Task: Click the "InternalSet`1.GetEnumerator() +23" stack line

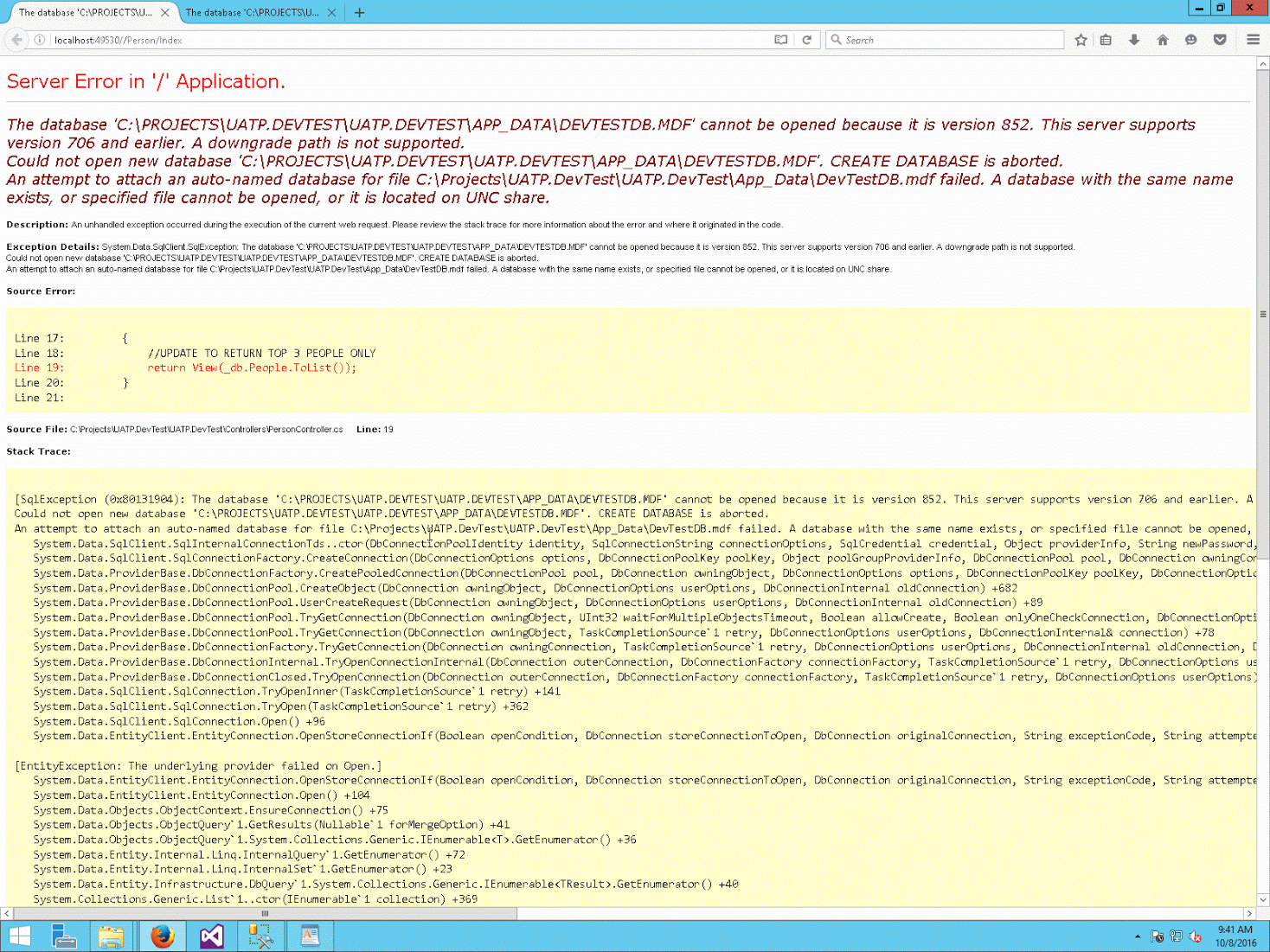Action: (243, 870)
